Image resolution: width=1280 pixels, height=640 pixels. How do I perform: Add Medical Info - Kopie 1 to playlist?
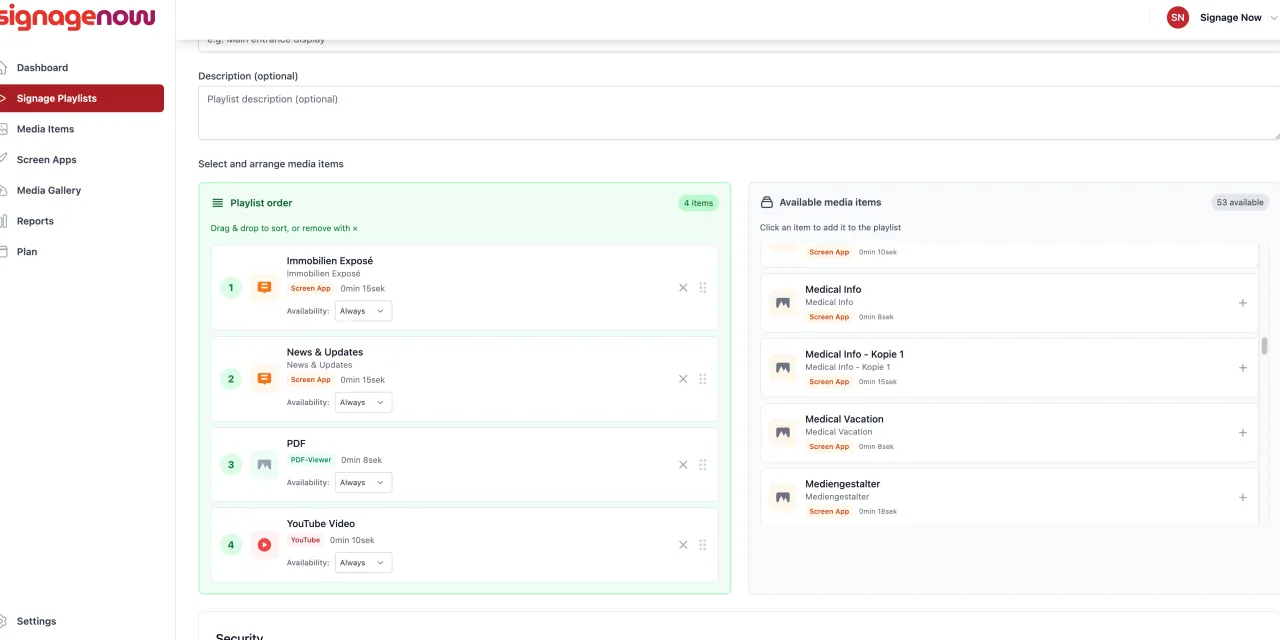(1243, 368)
